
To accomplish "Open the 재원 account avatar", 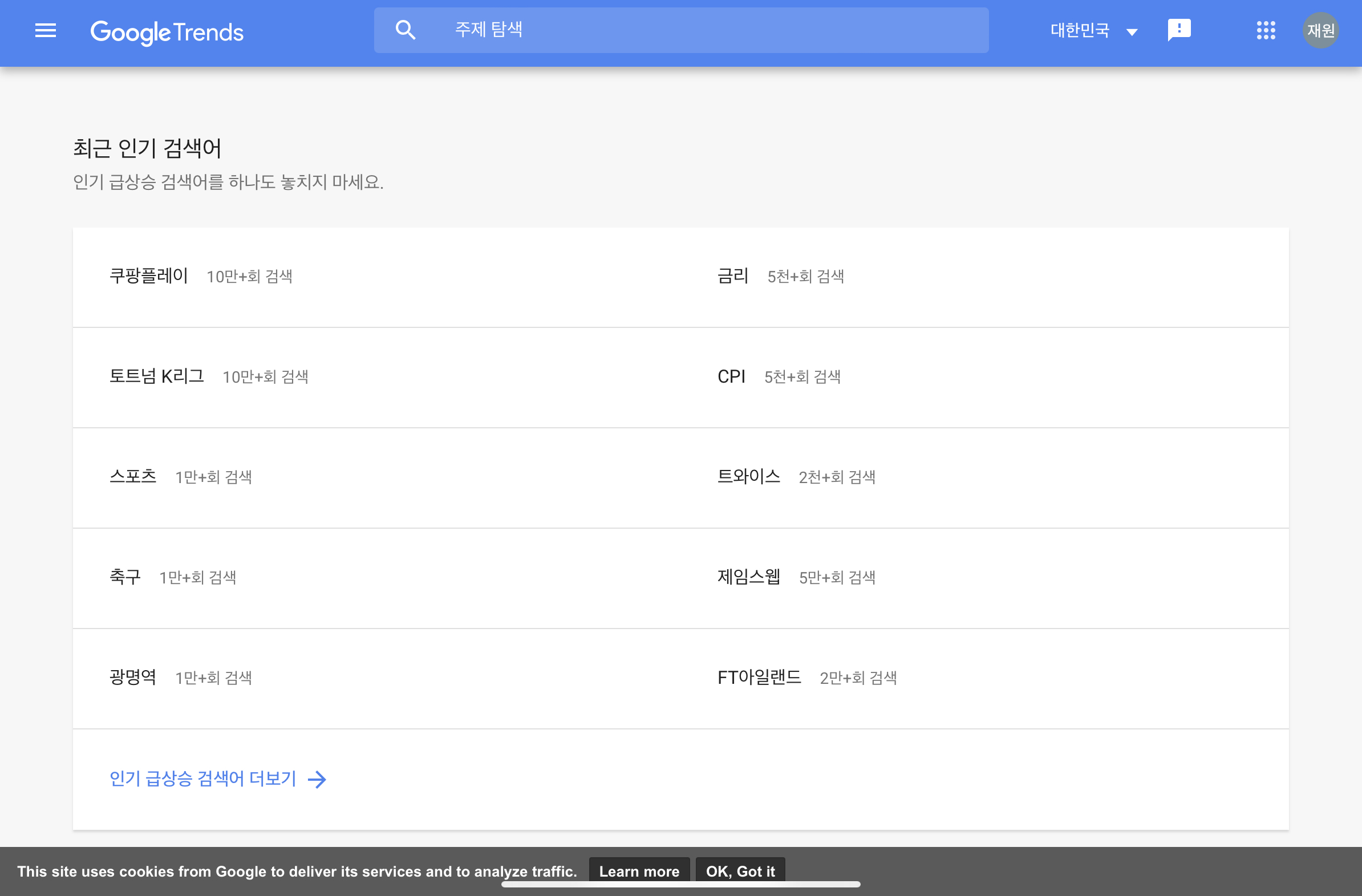I will point(1320,30).
